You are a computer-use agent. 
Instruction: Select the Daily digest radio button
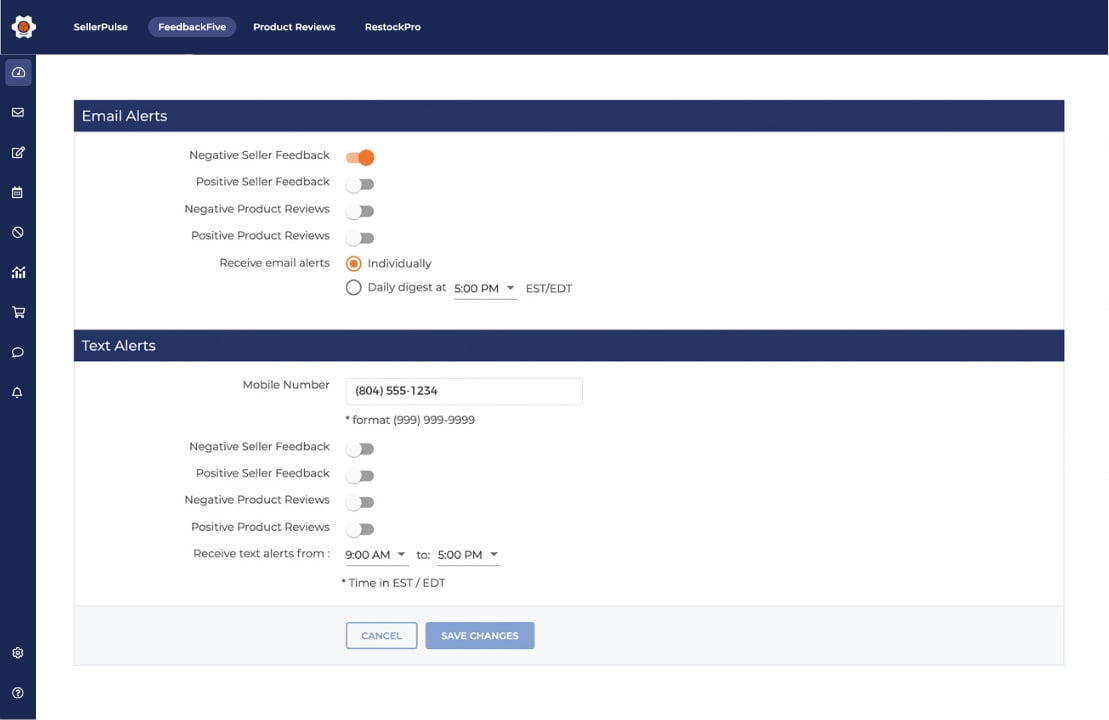[354, 287]
